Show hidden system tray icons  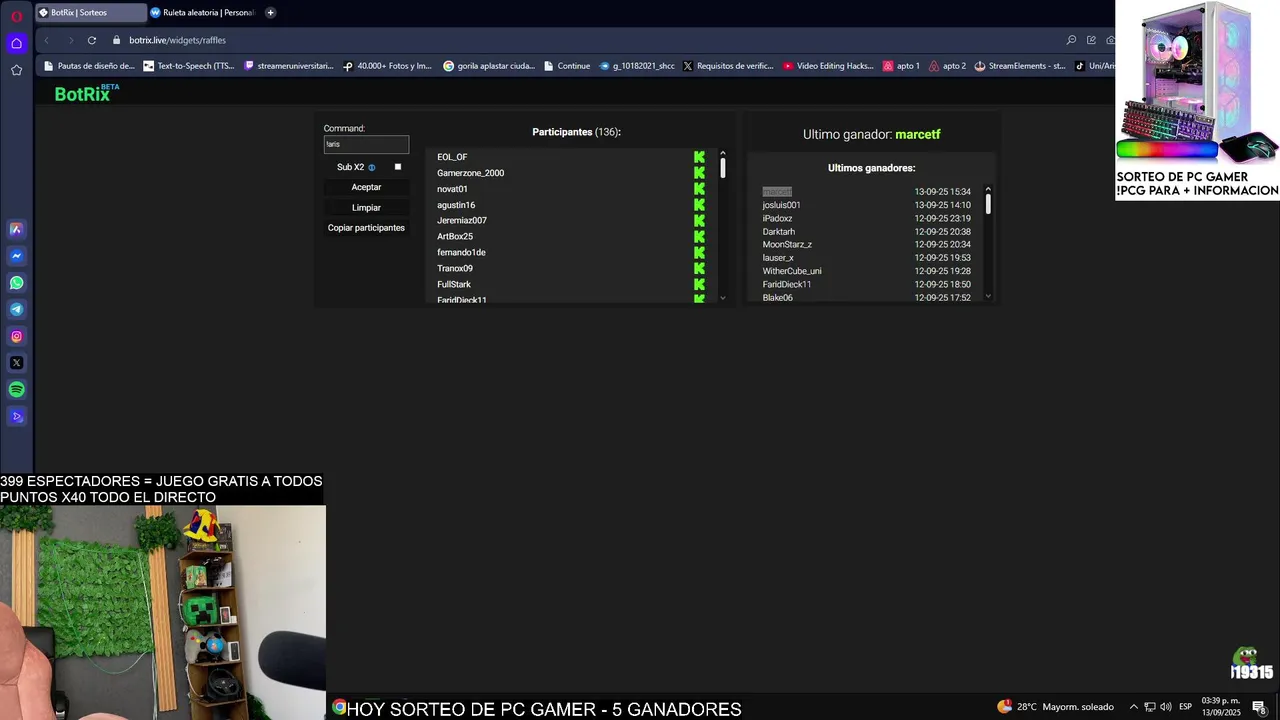pos(1133,707)
